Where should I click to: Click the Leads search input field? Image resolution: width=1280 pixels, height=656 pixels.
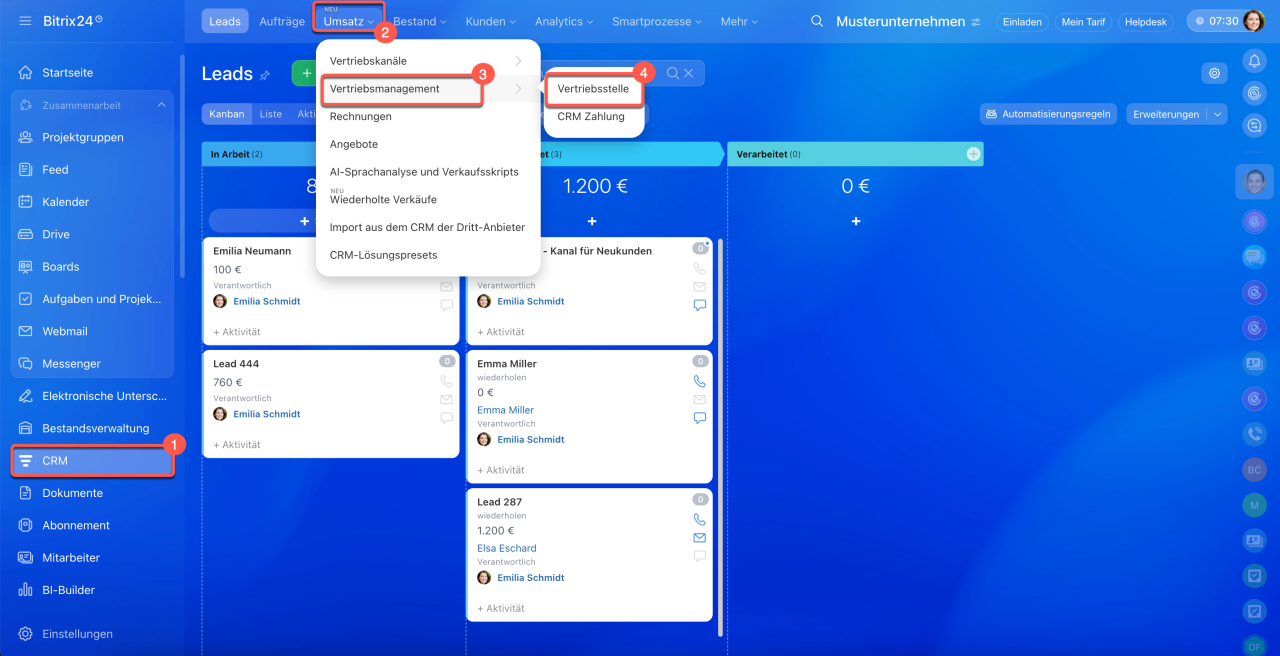610,73
